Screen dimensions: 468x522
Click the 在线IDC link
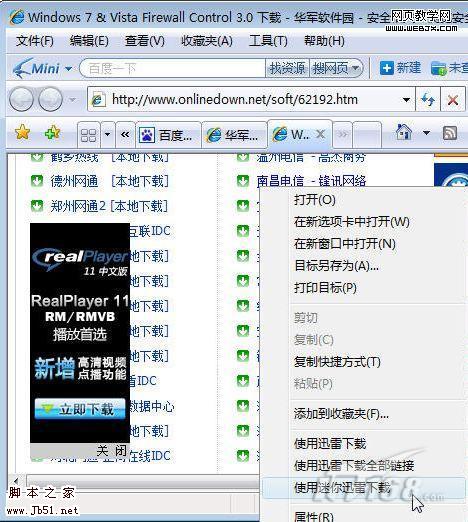[x=150, y=456]
